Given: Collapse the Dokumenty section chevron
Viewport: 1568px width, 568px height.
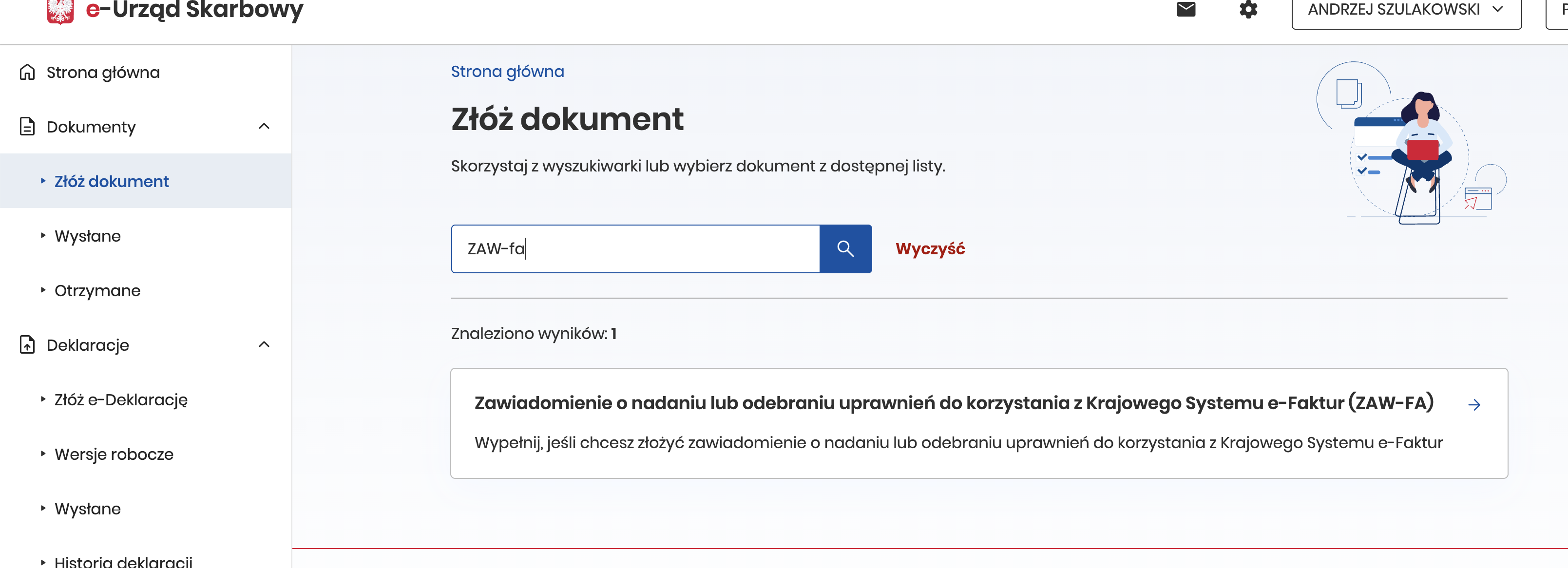Looking at the screenshot, I should click(x=264, y=126).
